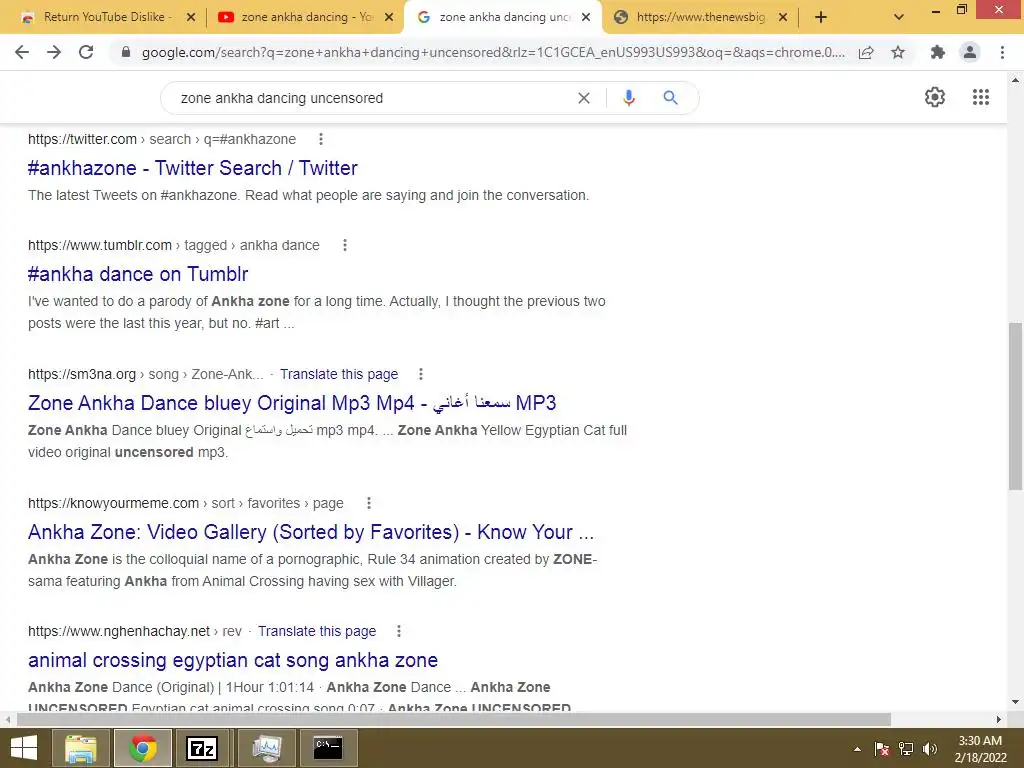Switch to Chrome in taskbar
Image resolution: width=1024 pixels, height=768 pixels.
[x=142, y=748]
